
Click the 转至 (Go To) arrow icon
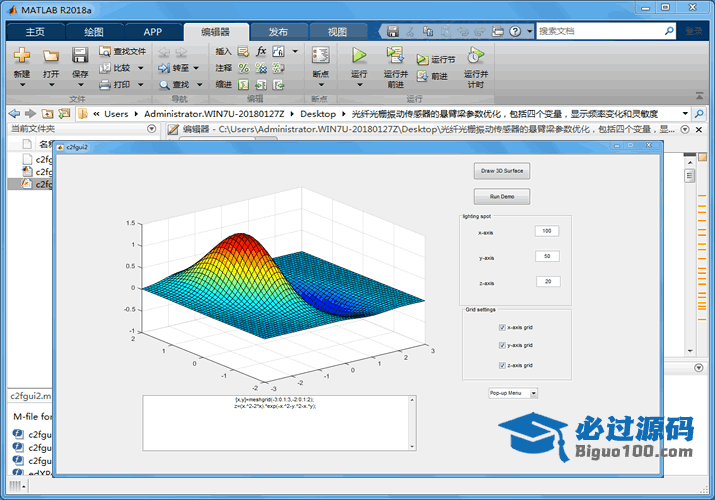(x=164, y=68)
